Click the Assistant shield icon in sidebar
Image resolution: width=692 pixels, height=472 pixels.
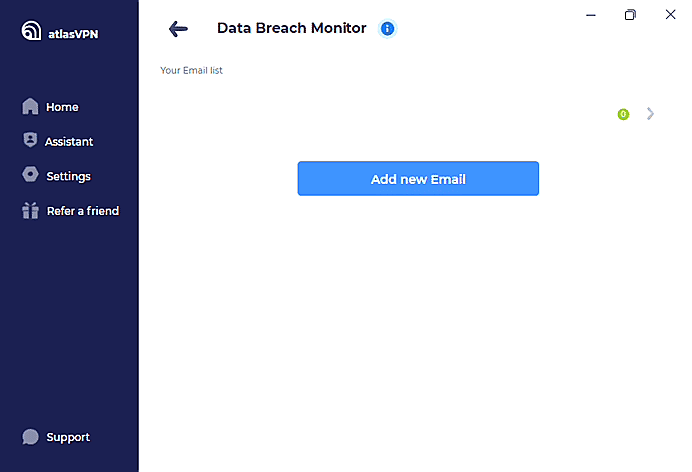(30, 141)
